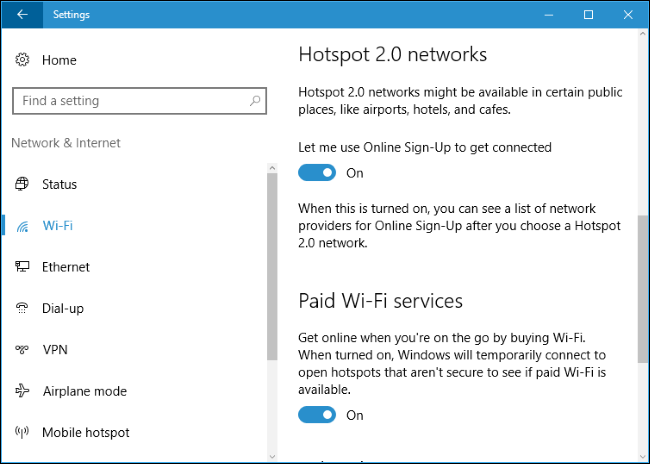The height and width of the screenshot is (464, 650).
Task: Click the Status globe icon
Action: point(22,184)
